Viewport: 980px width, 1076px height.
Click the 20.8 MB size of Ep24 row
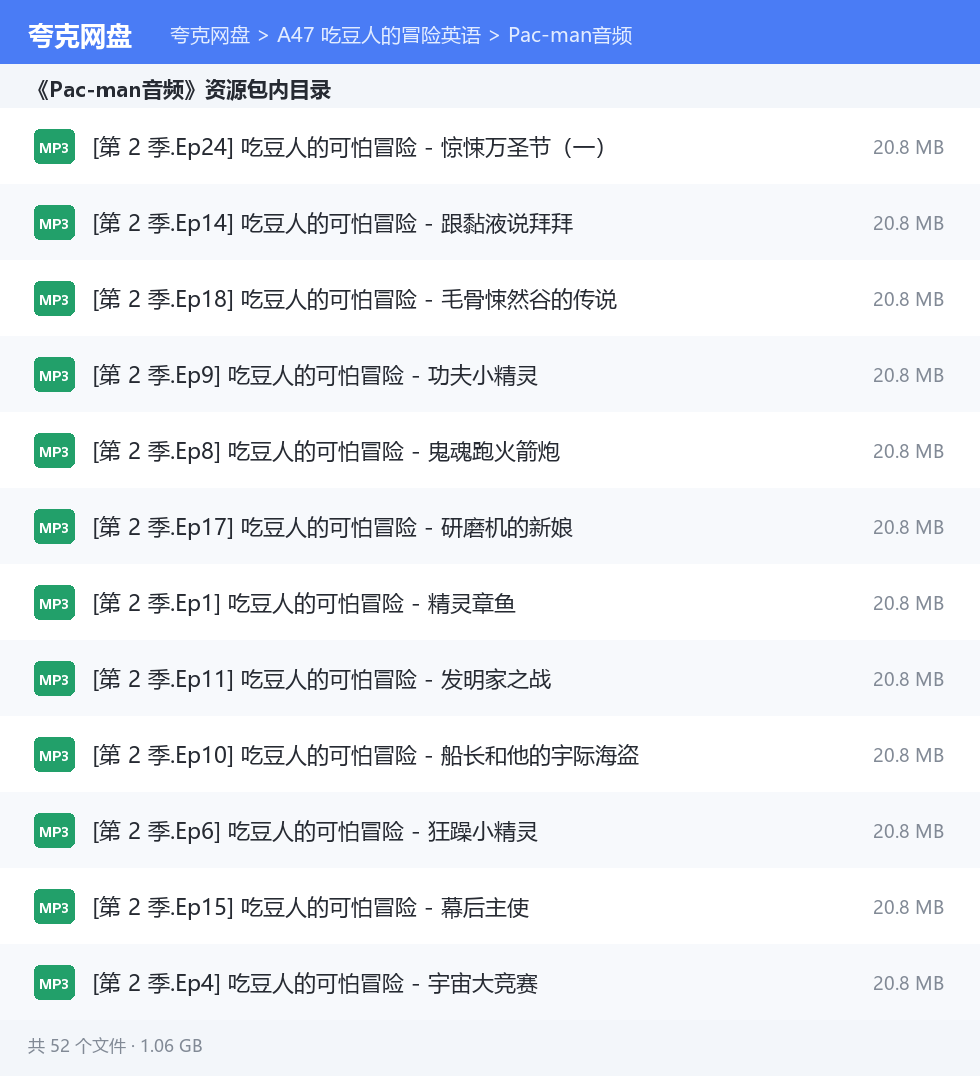tap(908, 147)
